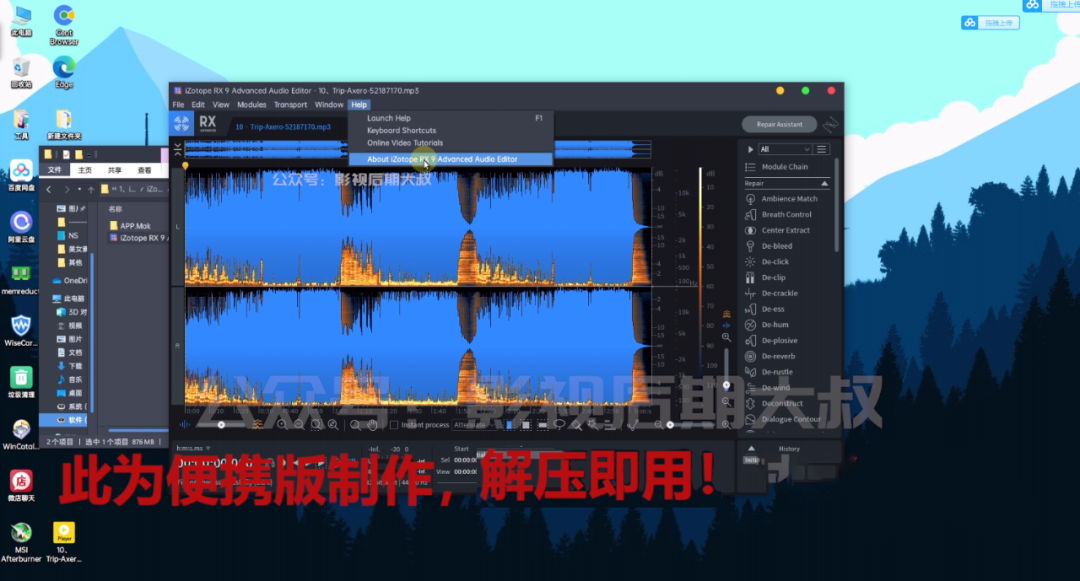The image size is (1080, 581).
Task: Open the Modules menu
Action: [x=251, y=105]
